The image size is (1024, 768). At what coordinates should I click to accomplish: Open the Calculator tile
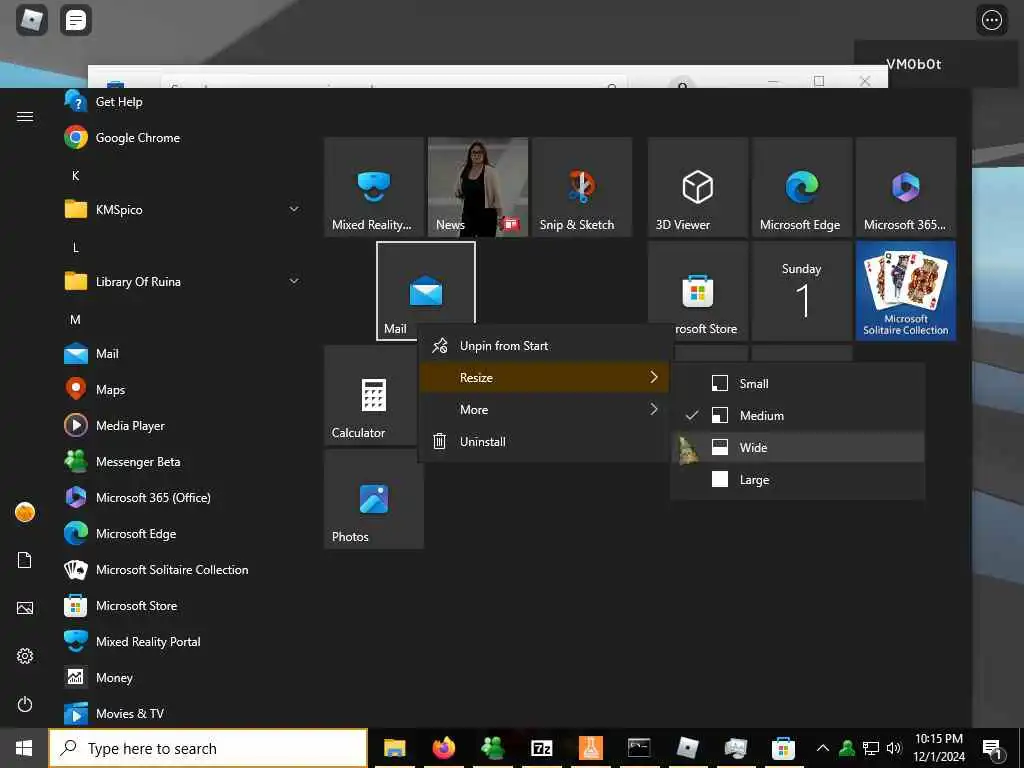pos(371,395)
